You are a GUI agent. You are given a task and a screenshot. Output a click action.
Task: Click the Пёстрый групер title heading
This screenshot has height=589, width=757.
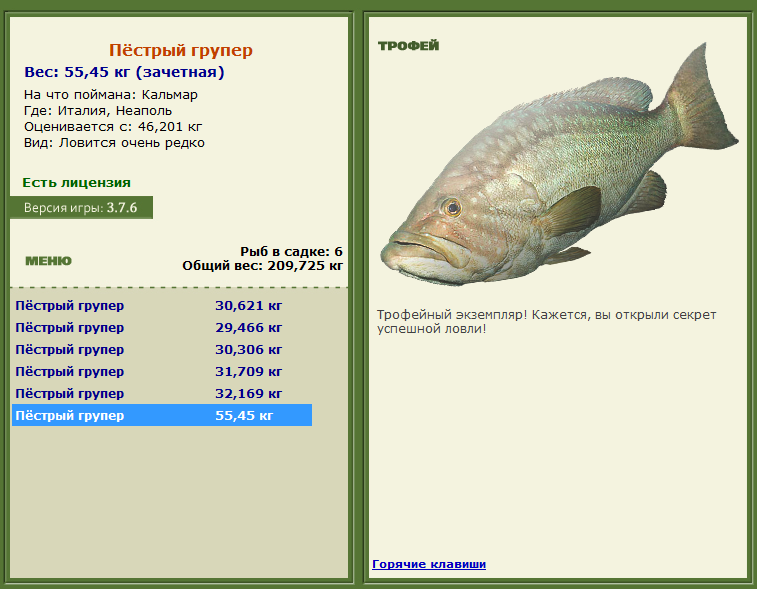tap(181, 50)
